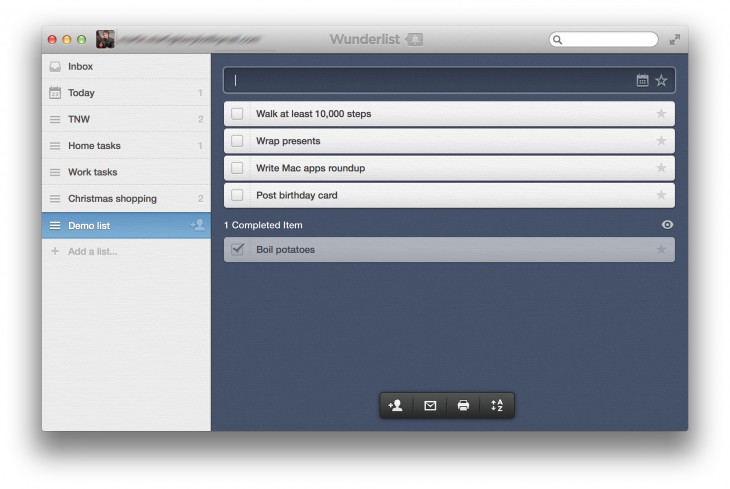Click the new task input field
The width and height of the screenshot is (730, 489).
[430, 81]
